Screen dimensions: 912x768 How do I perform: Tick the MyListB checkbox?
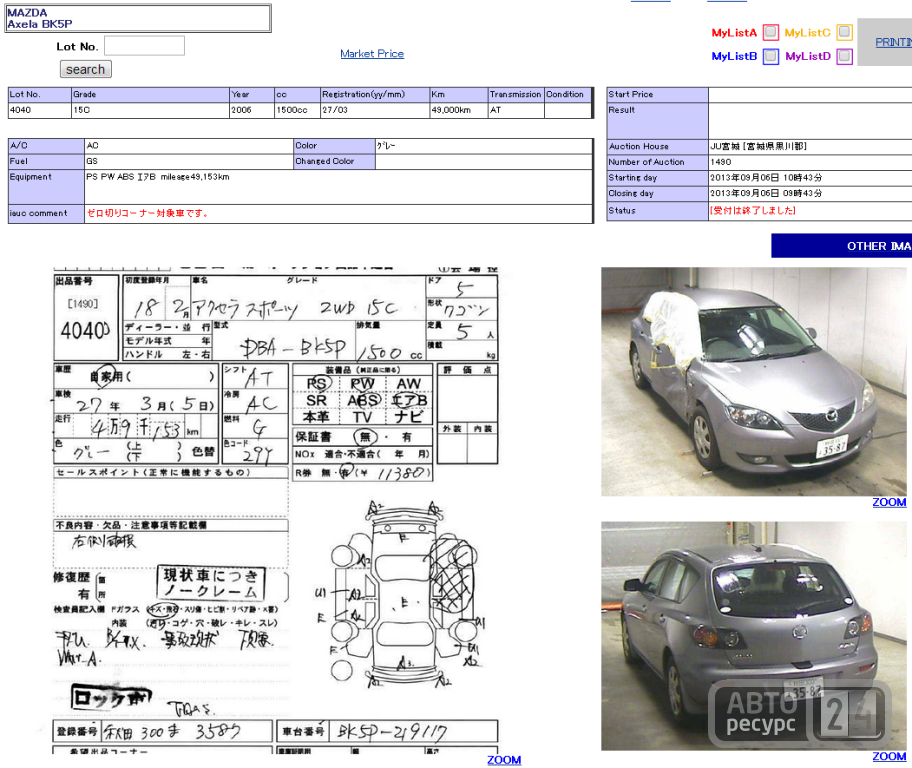(771, 56)
